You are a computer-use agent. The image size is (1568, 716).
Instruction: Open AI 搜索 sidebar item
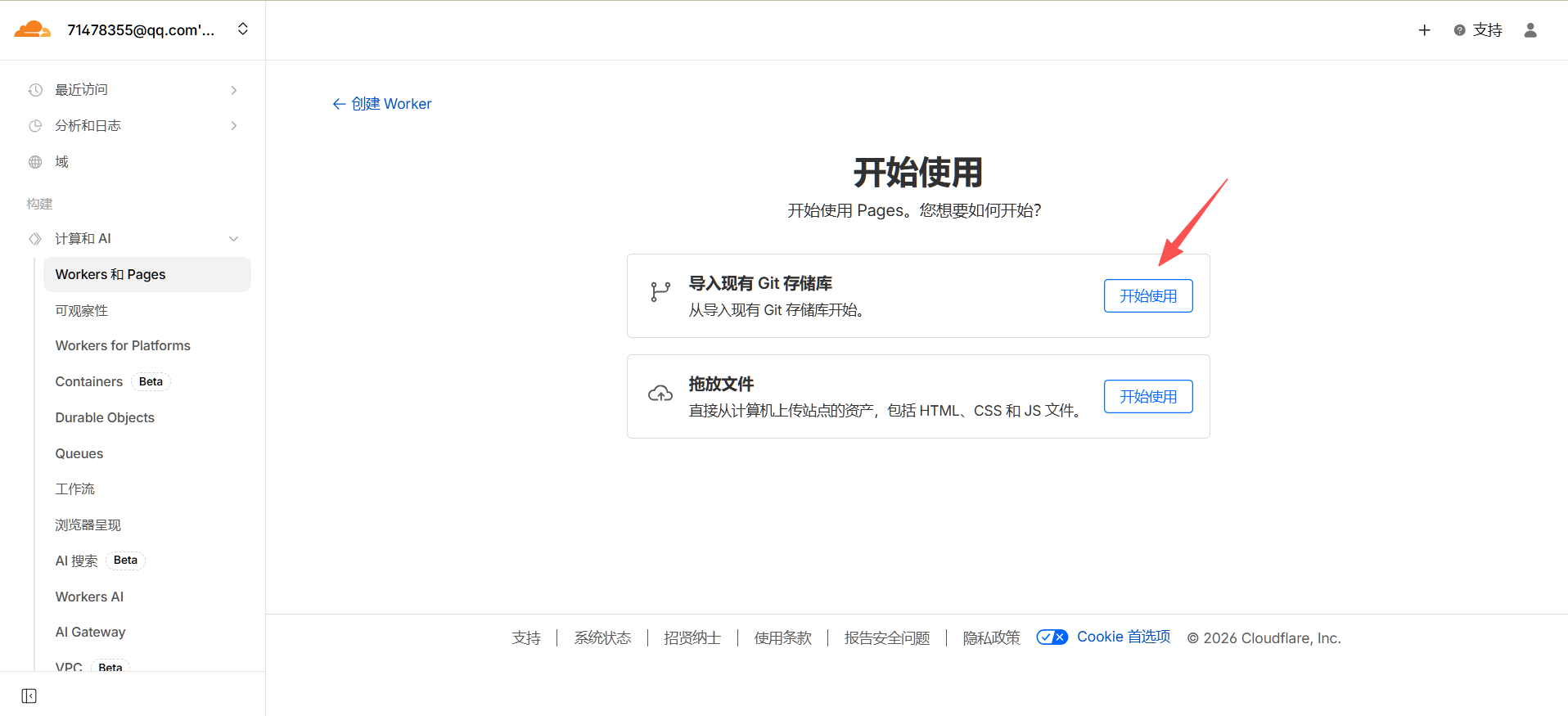click(76, 561)
